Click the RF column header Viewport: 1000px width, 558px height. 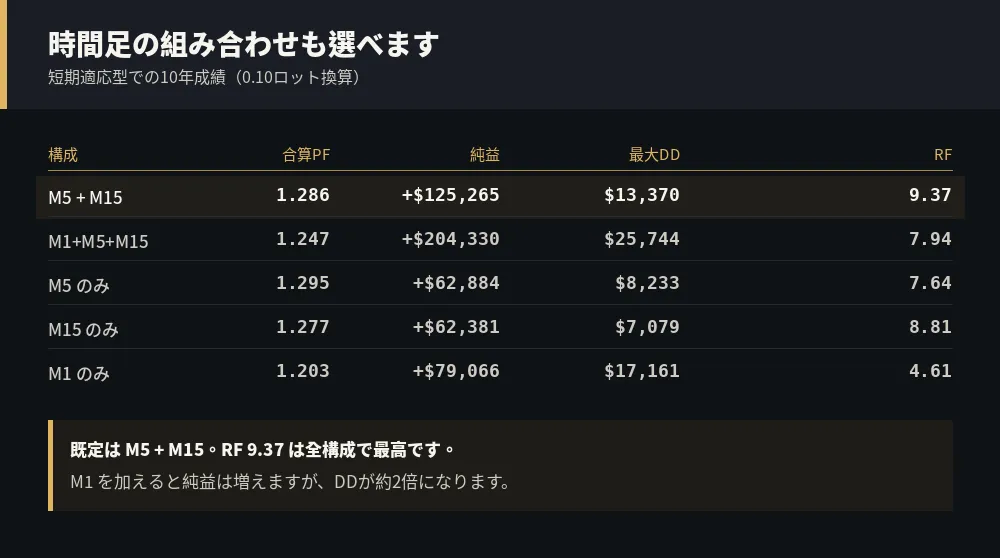pos(943,155)
